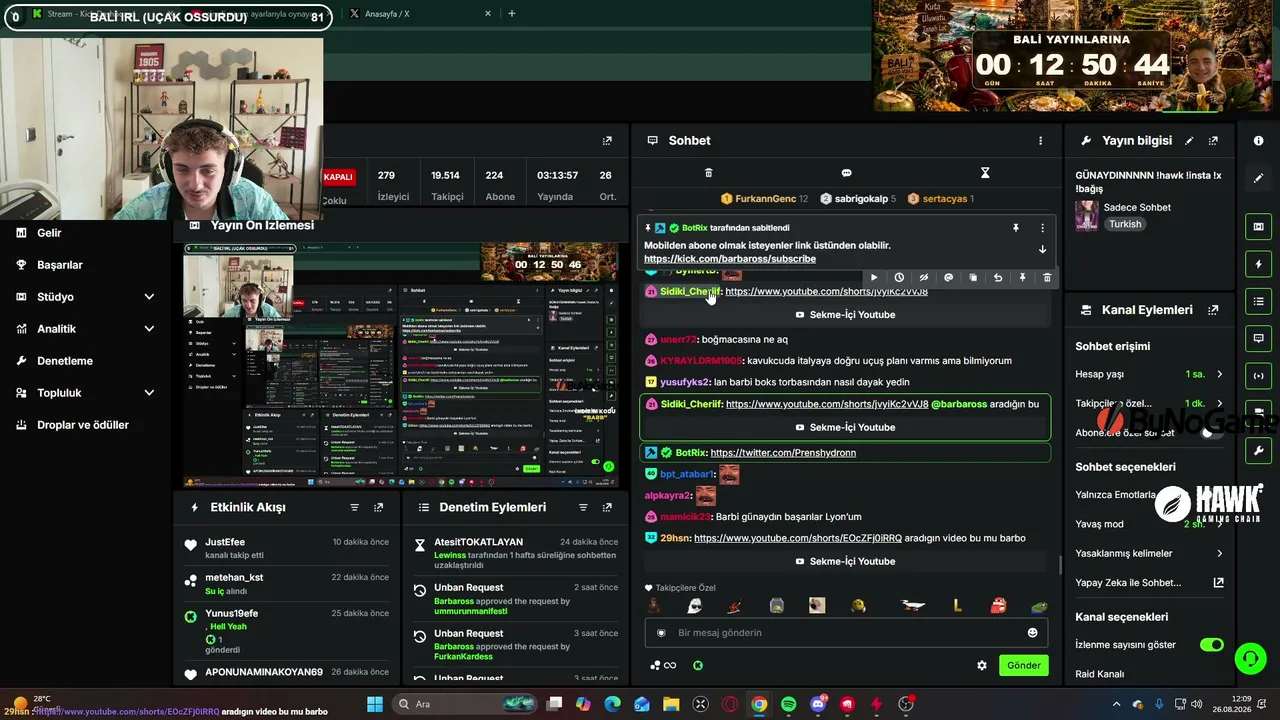Click the Turkish language tag
This screenshot has width=1280, height=720.
[x=1125, y=224]
